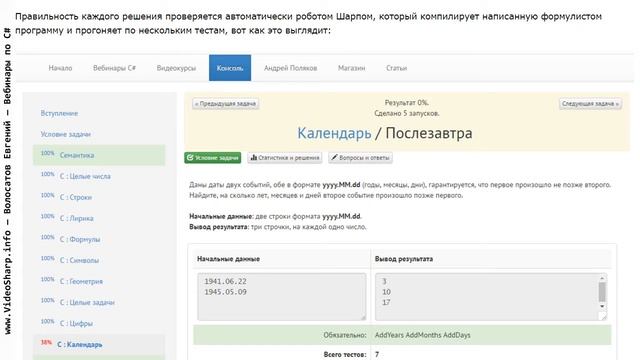Click the 1941.06.22 input line

225,282
